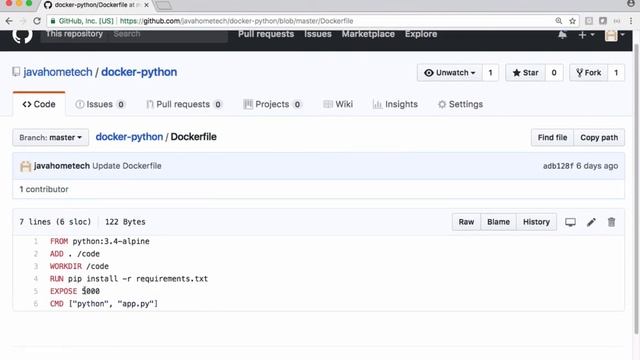Open commit adb128f

(x=558, y=166)
